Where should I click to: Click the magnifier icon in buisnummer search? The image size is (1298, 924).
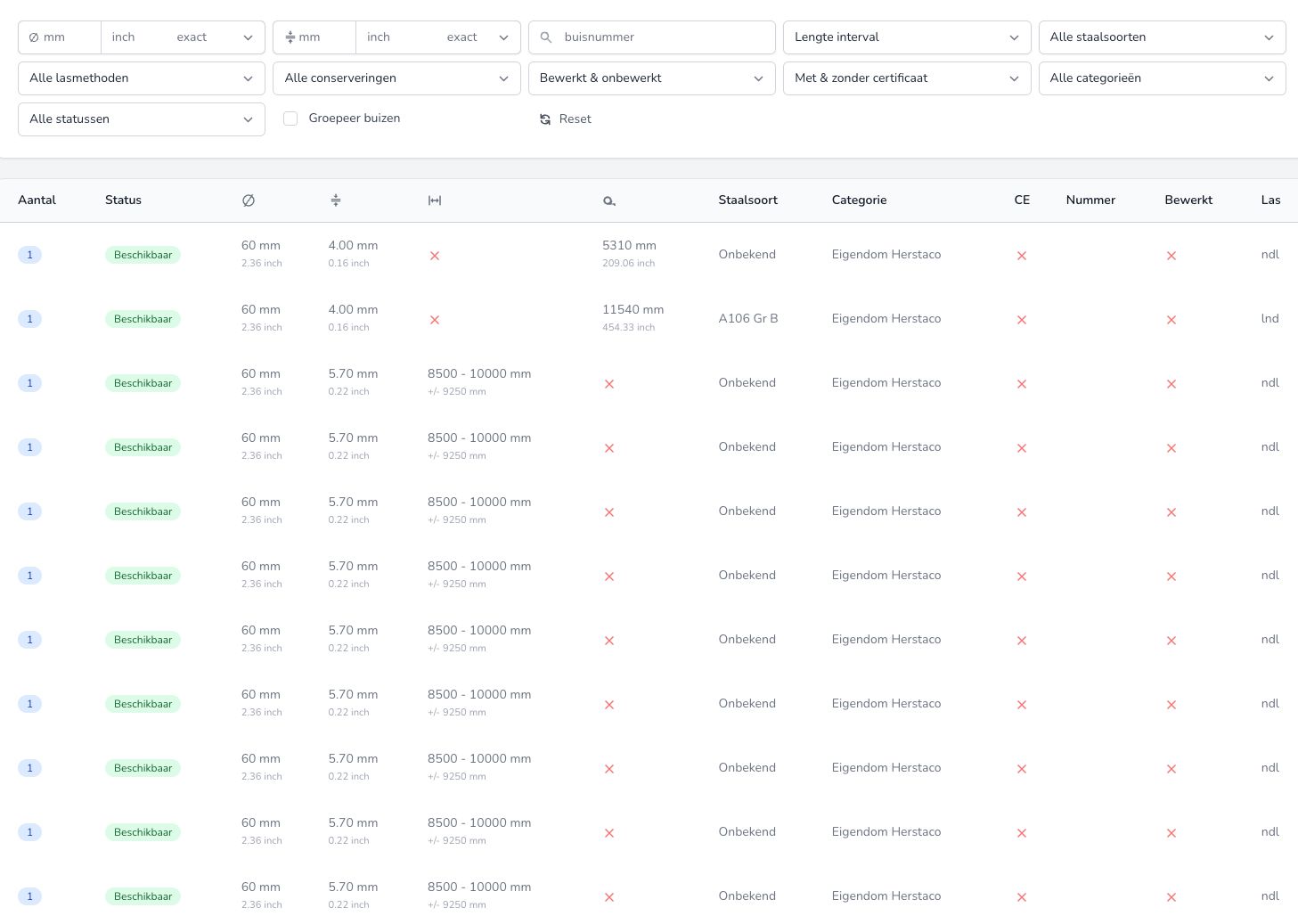(546, 37)
